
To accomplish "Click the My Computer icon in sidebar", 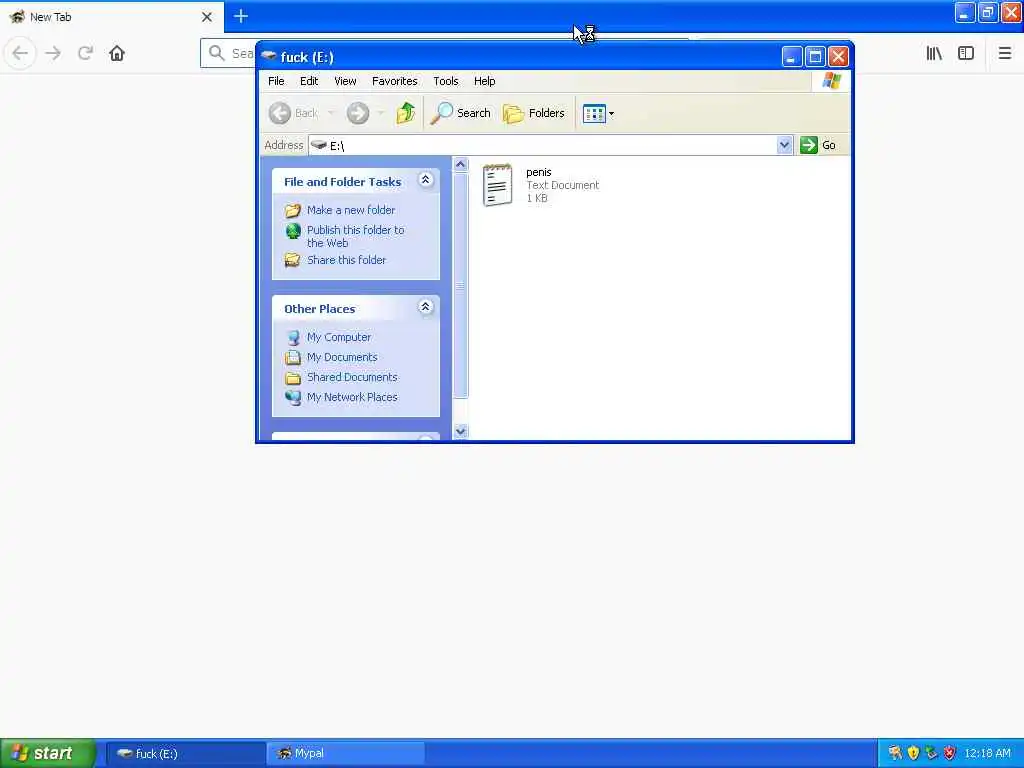I will coord(293,338).
